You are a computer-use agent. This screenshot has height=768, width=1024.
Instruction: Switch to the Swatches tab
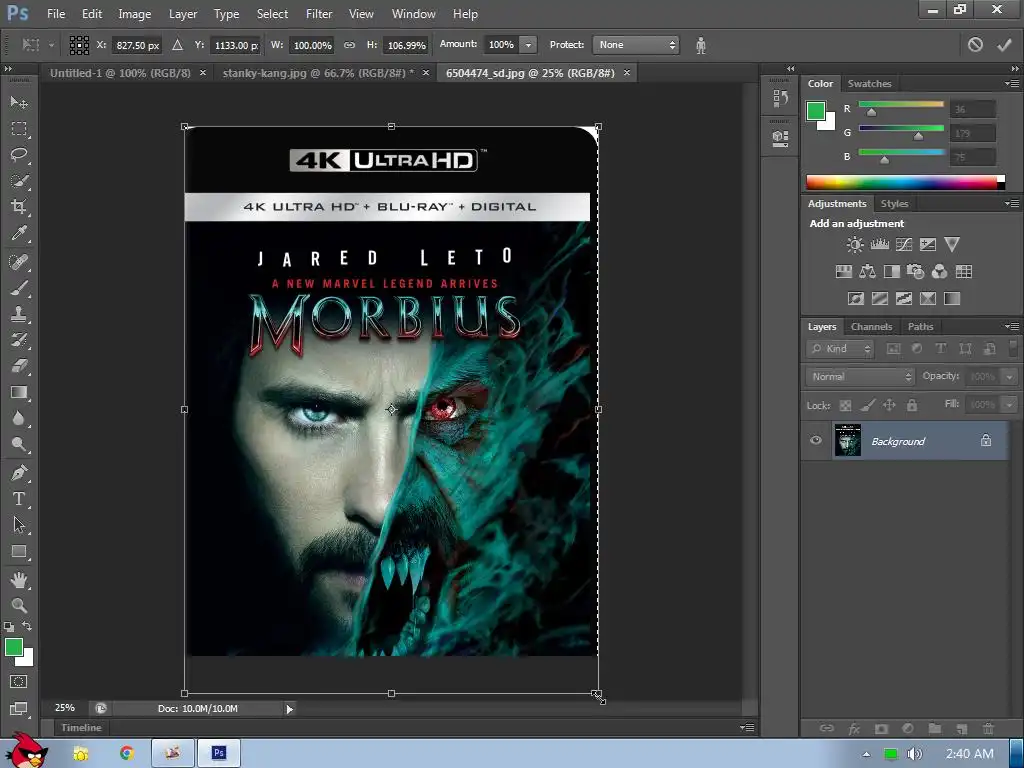click(869, 84)
